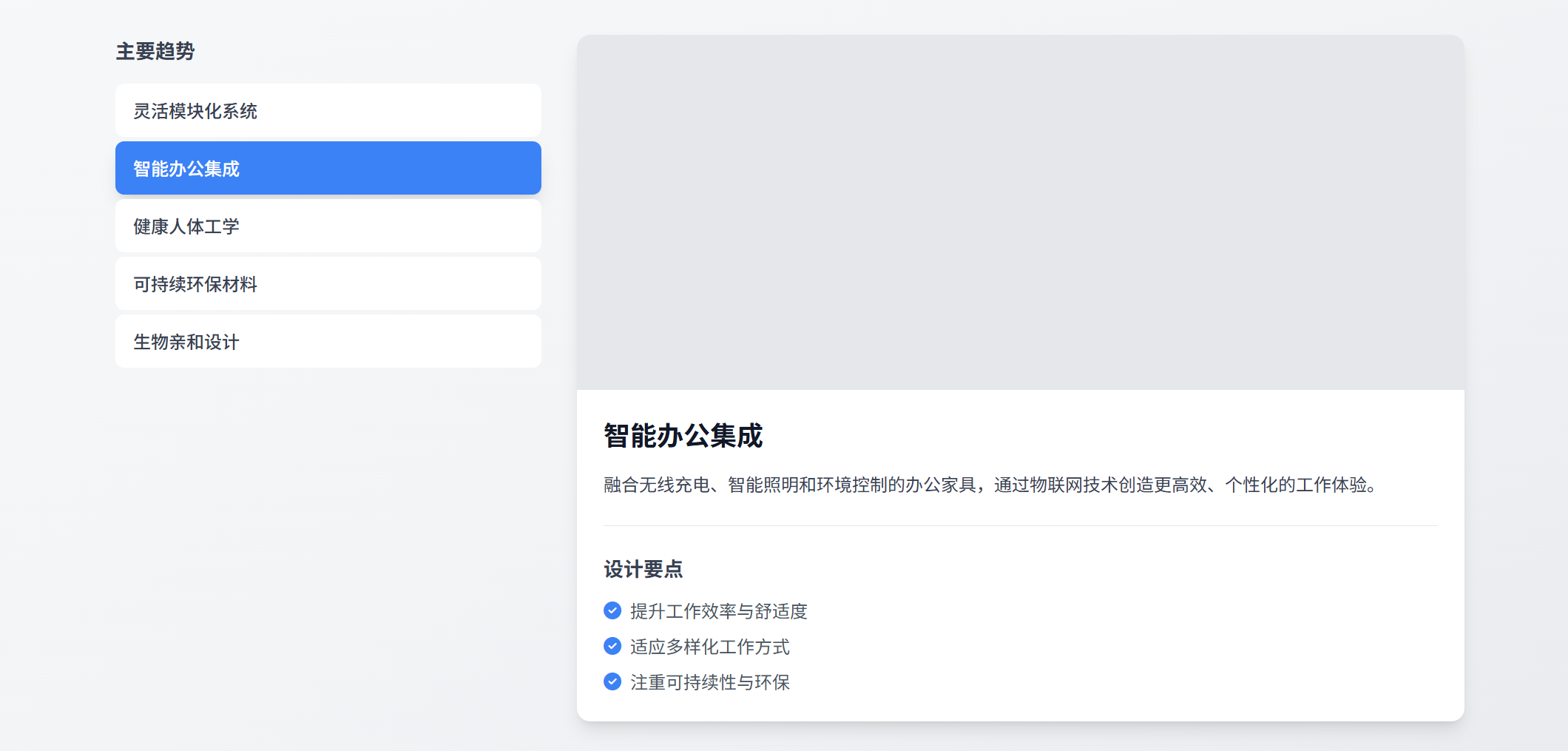
Task: Click the text 适应多样化工作方式
Action: pyautogui.click(x=710, y=647)
